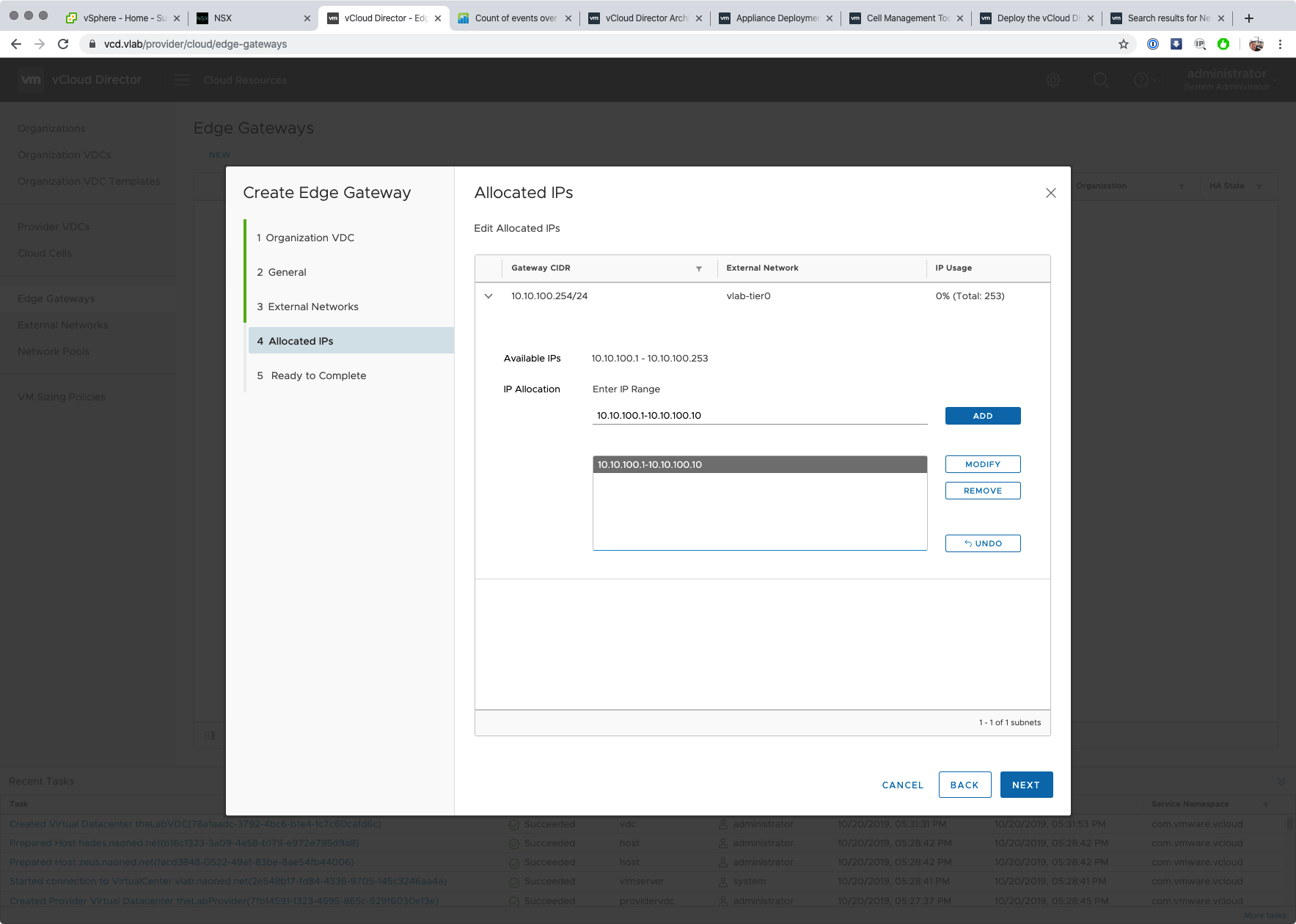Screen dimensions: 1296x924
Task: Switch to the Cell Management Tool tab
Action: 905,18
